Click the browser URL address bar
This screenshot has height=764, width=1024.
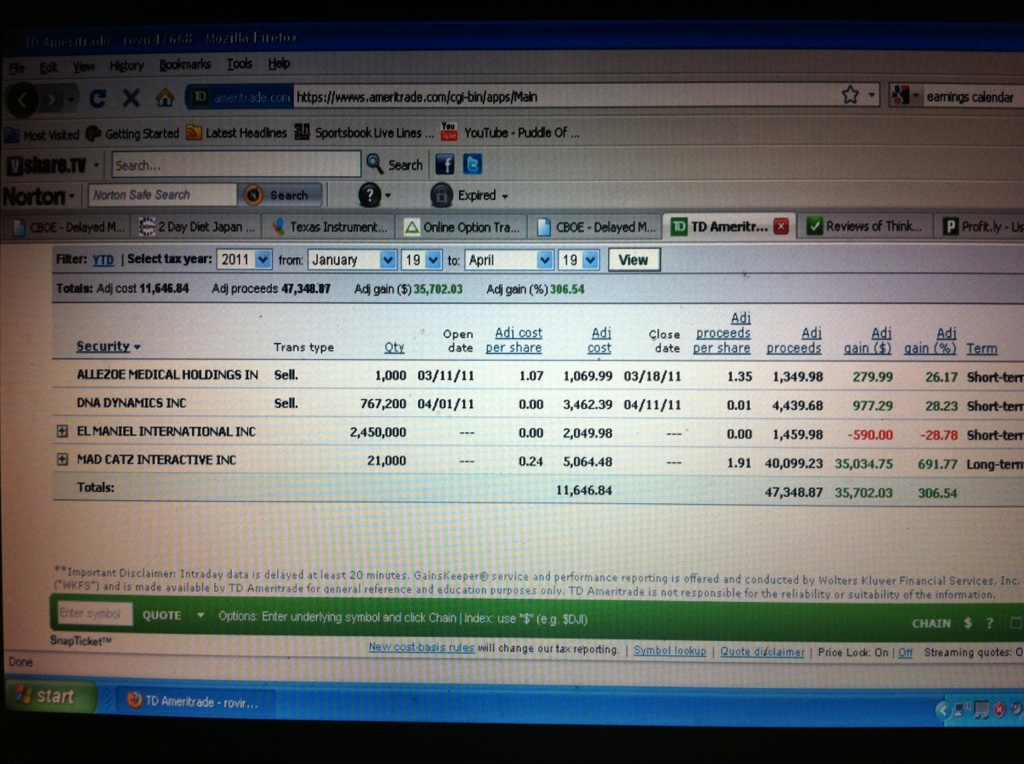[566, 97]
